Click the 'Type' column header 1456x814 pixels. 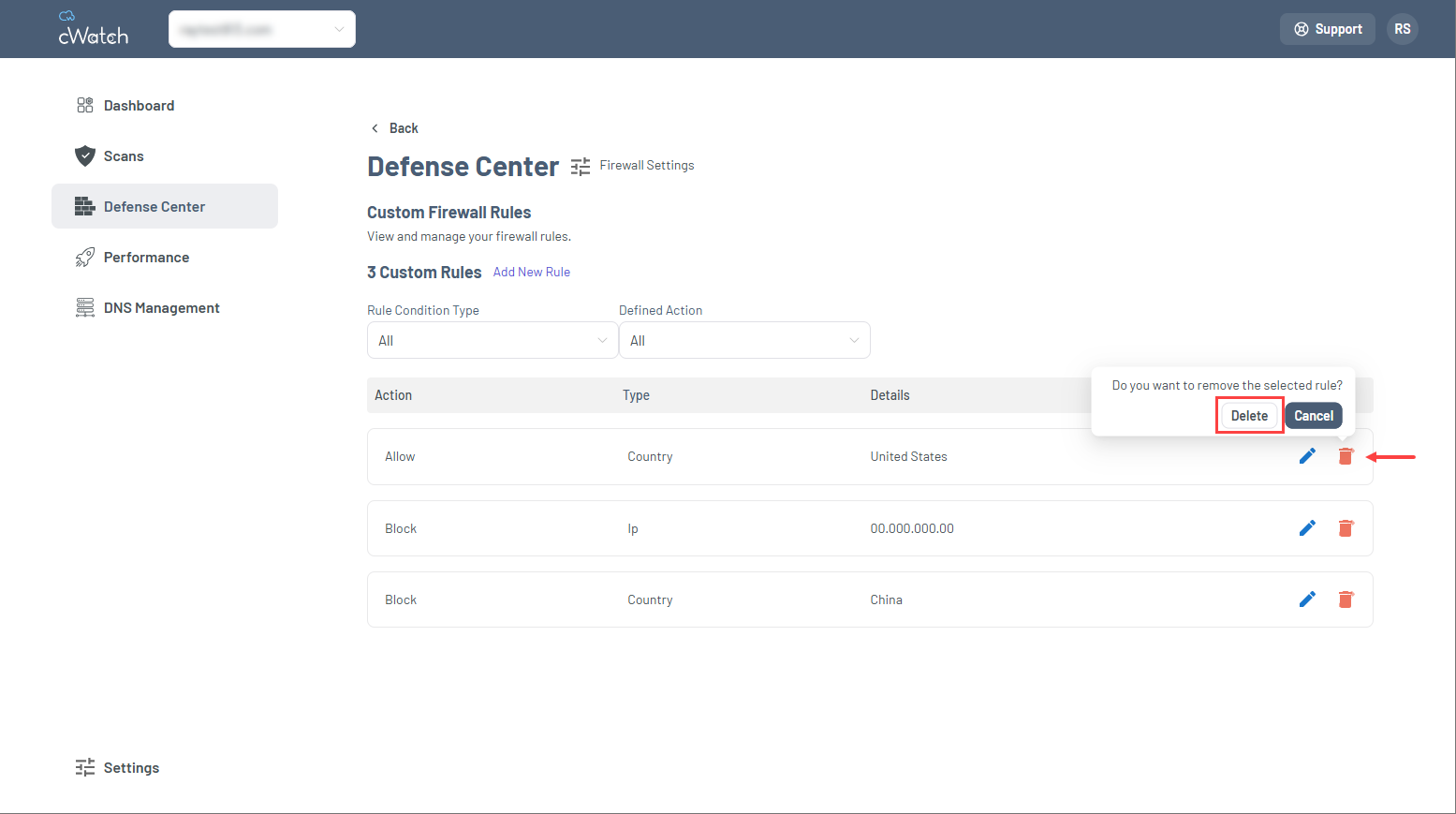(636, 395)
